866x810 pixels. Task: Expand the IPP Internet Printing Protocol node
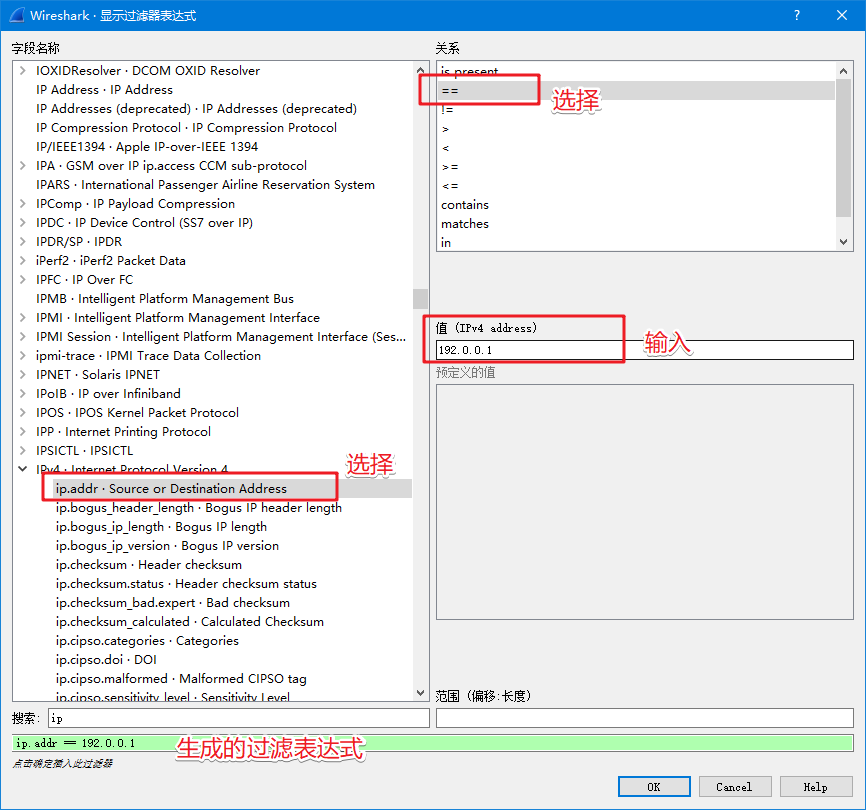[23, 432]
